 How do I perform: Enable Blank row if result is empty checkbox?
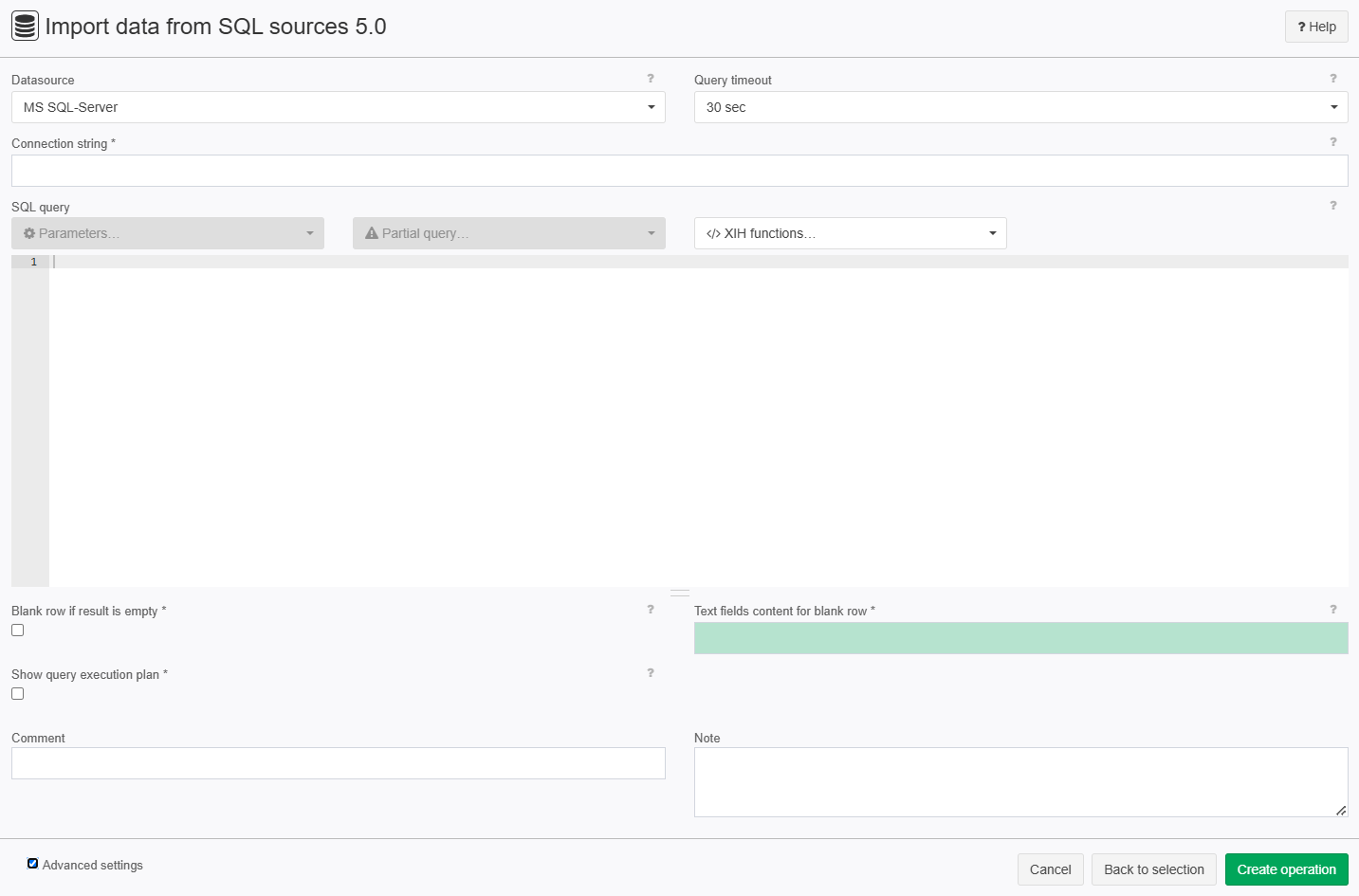tap(18, 631)
